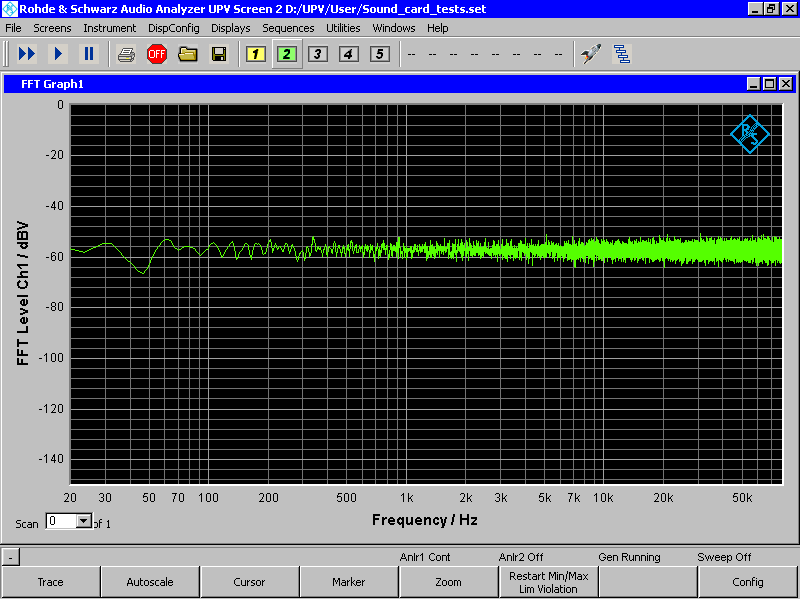Click the Restart Min/Max Lim Violation button
The height and width of the screenshot is (600, 800).
548,582
